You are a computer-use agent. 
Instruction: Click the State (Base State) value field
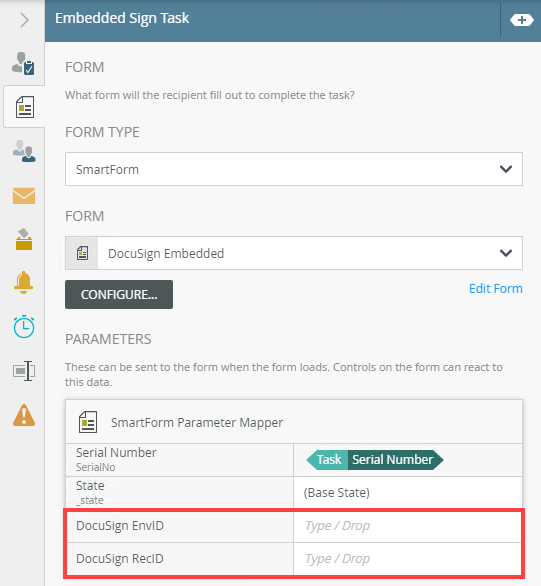[407, 493]
